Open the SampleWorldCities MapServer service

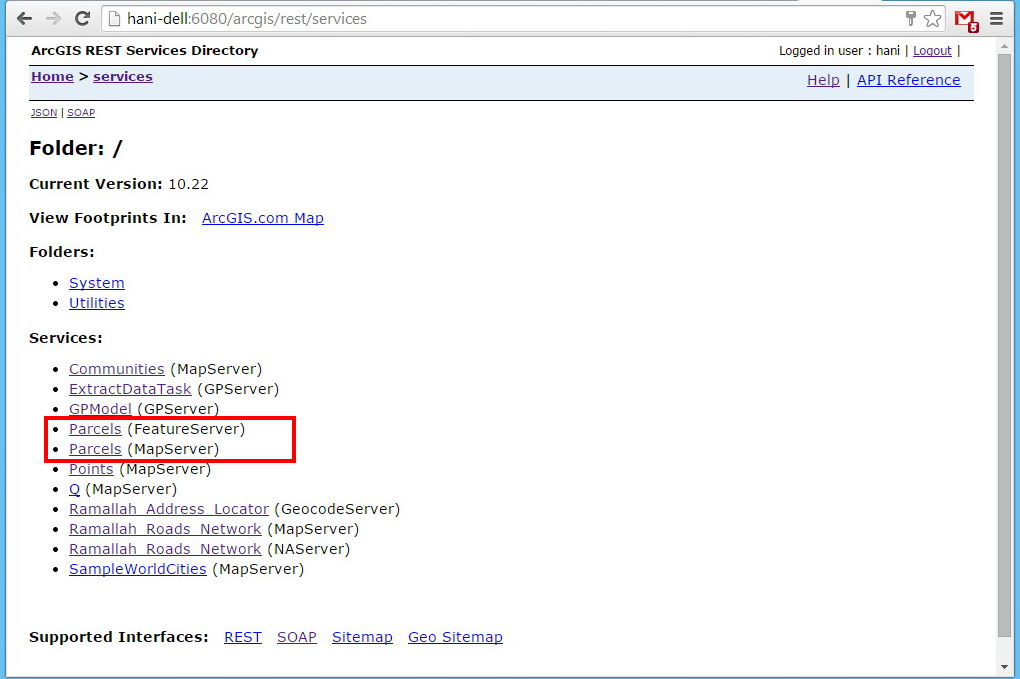(x=137, y=569)
